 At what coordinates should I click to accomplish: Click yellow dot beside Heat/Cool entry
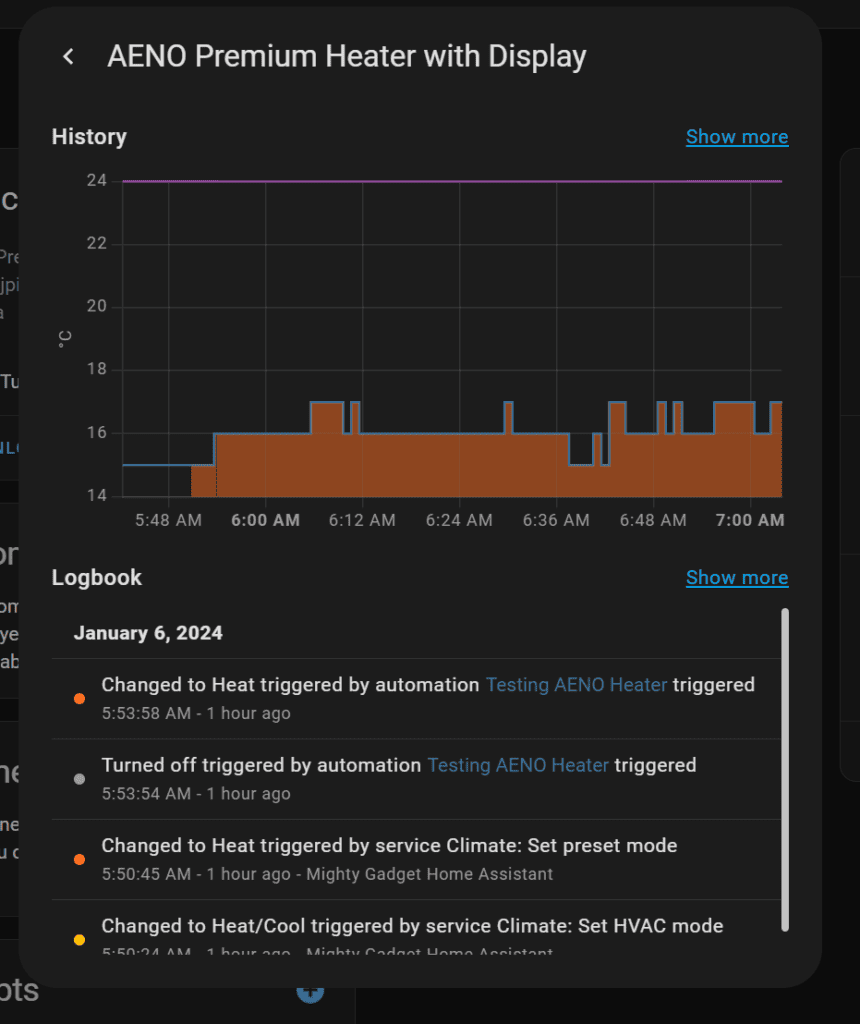pyautogui.click(x=80, y=939)
